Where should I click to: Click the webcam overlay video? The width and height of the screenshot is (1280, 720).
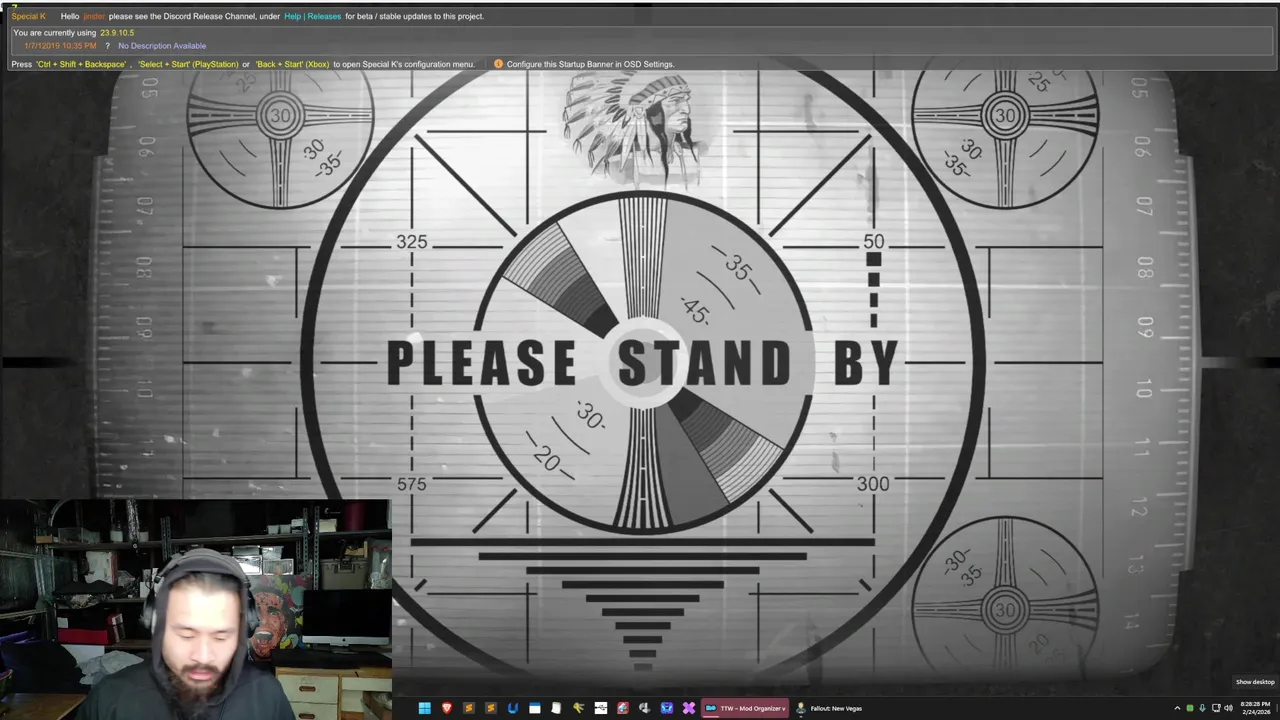click(x=196, y=610)
